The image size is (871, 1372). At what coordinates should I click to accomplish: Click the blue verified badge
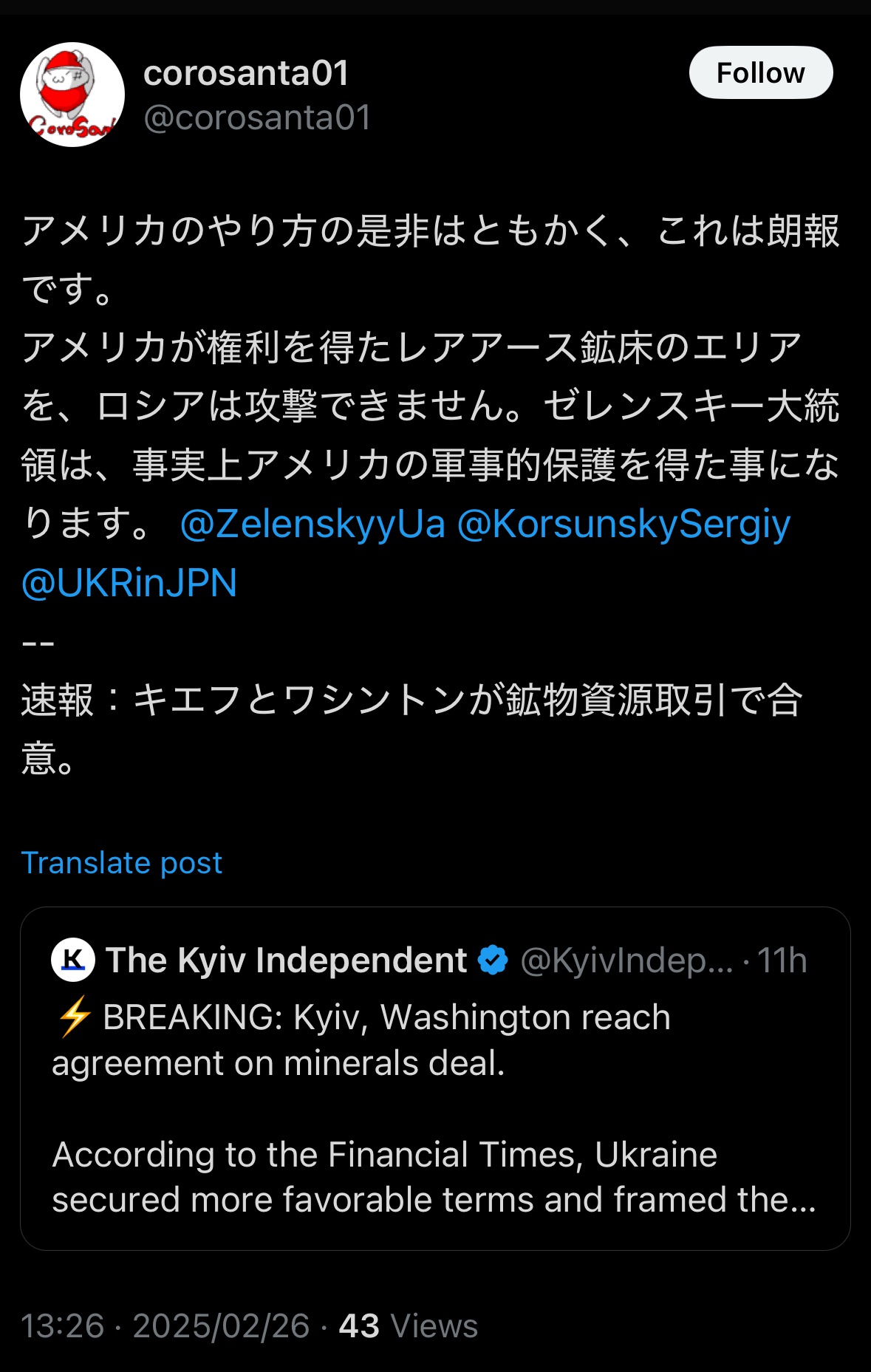coord(493,960)
